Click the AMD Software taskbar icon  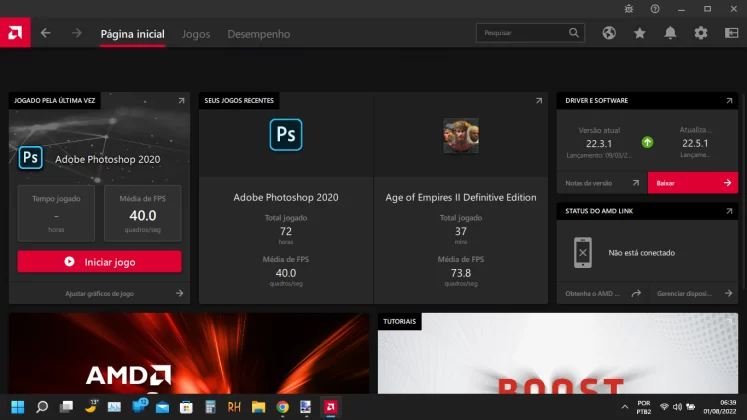[331, 407]
